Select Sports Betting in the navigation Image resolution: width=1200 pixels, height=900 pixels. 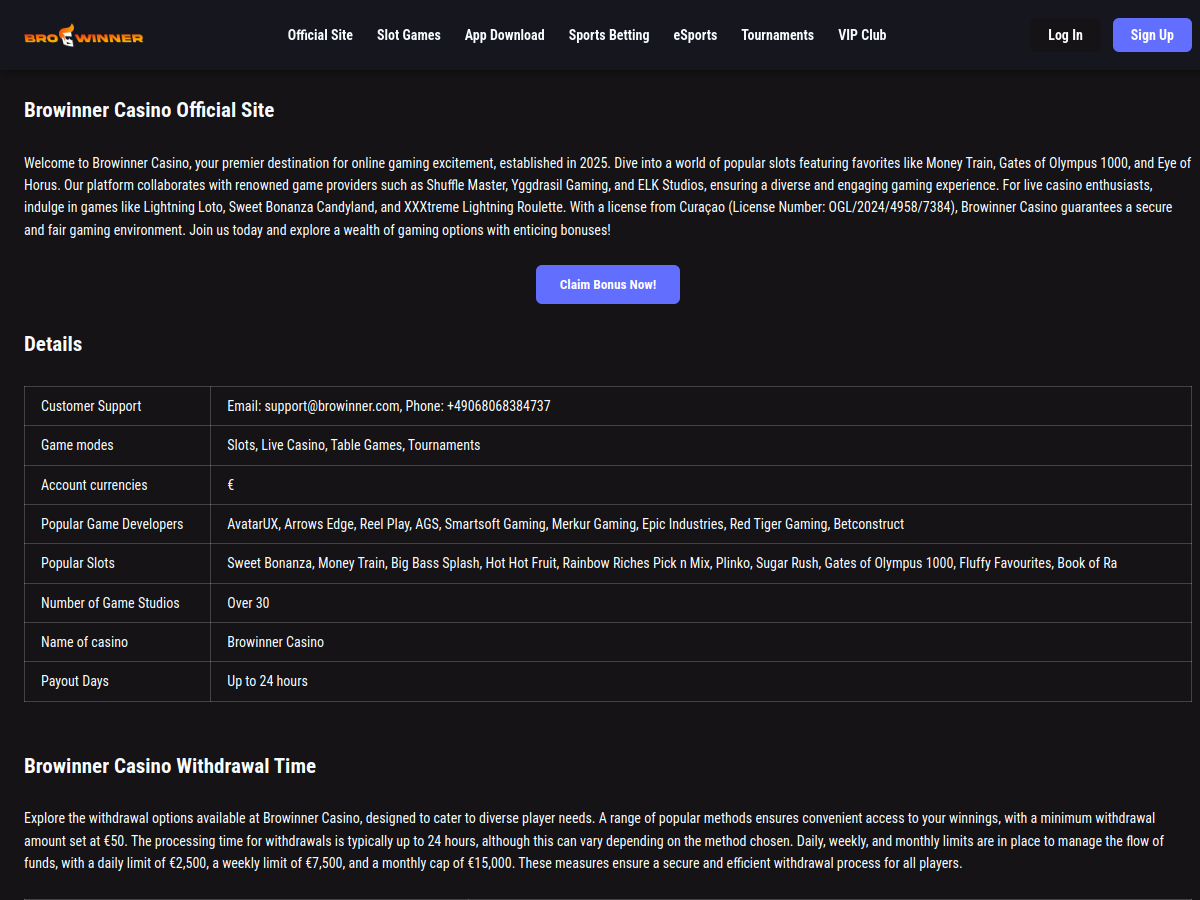[609, 35]
